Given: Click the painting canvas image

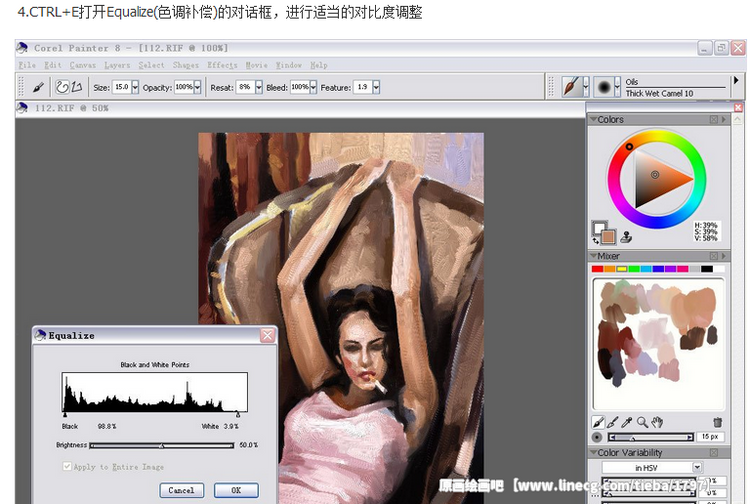Looking at the screenshot, I should [341, 318].
